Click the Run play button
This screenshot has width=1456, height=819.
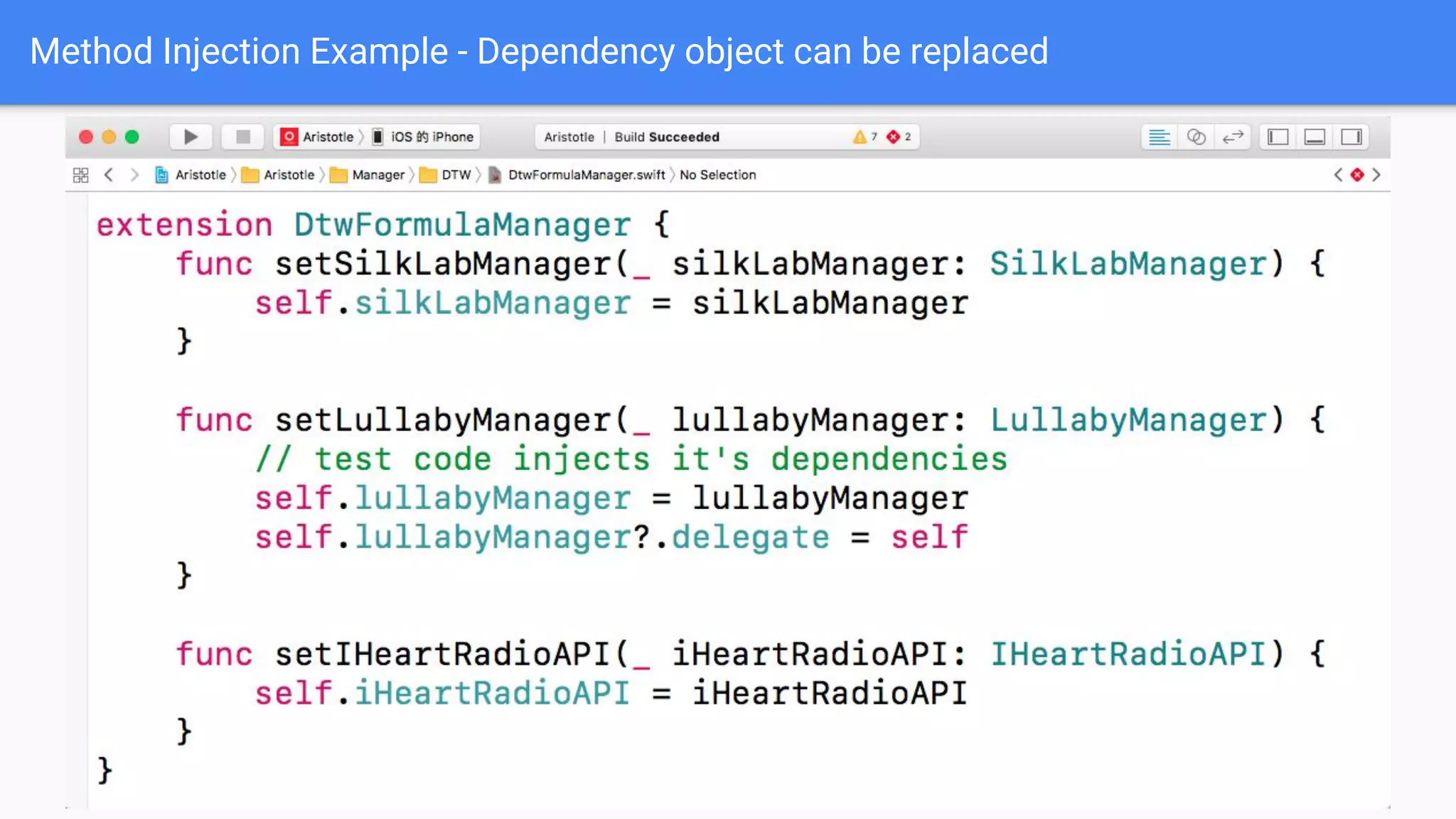191,136
